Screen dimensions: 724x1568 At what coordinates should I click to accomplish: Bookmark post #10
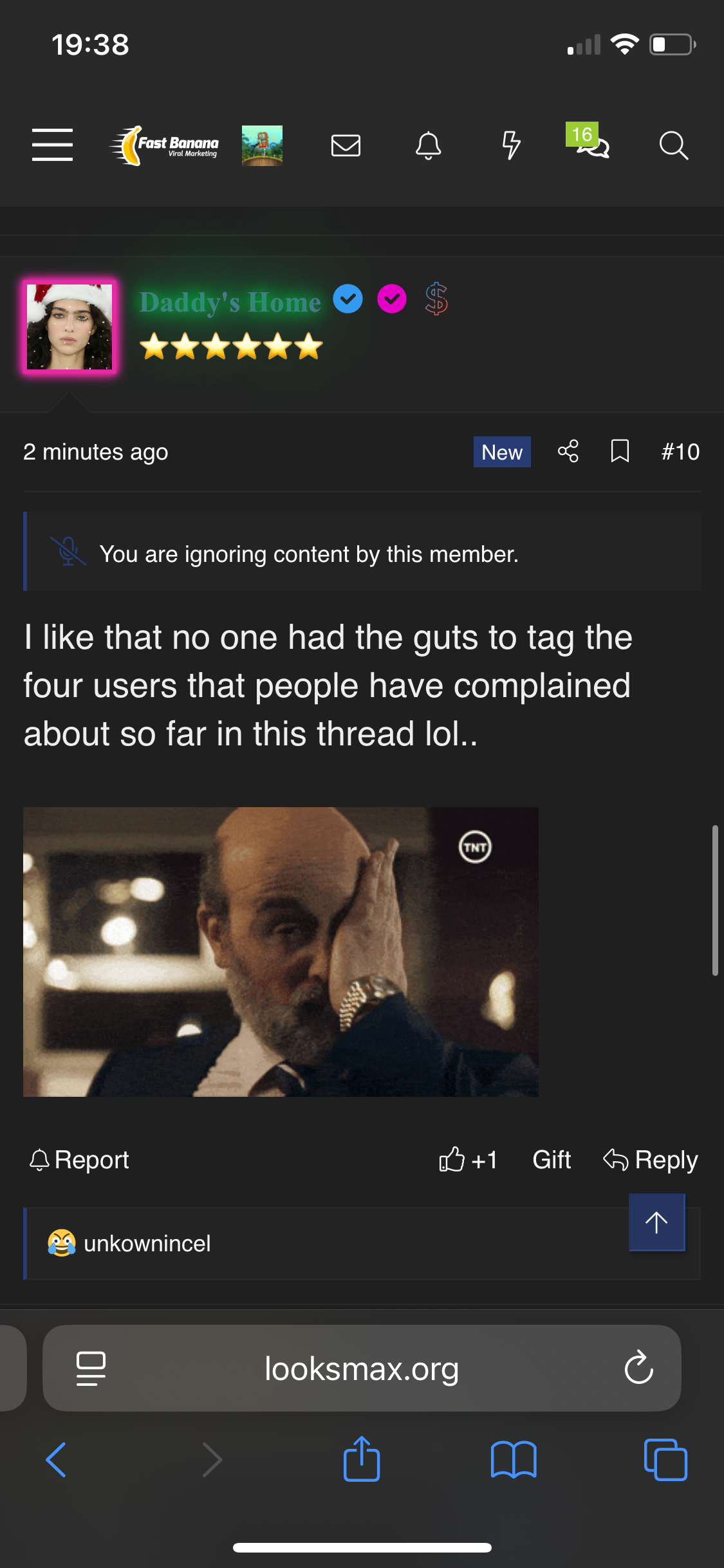620,451
